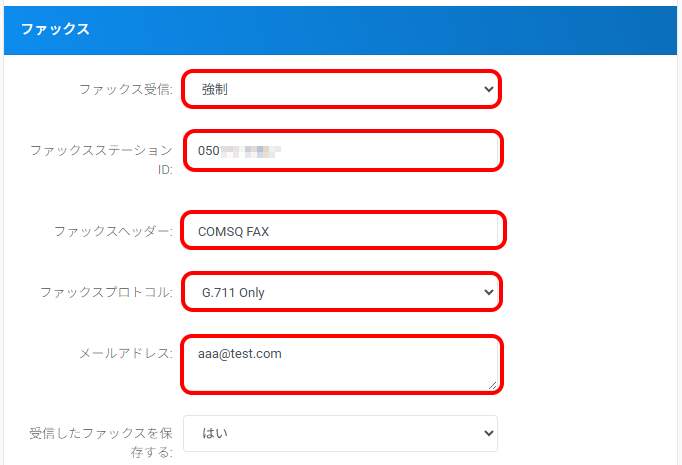
Task: Click the ファックスヘッダー label
Action: (113, 231)
